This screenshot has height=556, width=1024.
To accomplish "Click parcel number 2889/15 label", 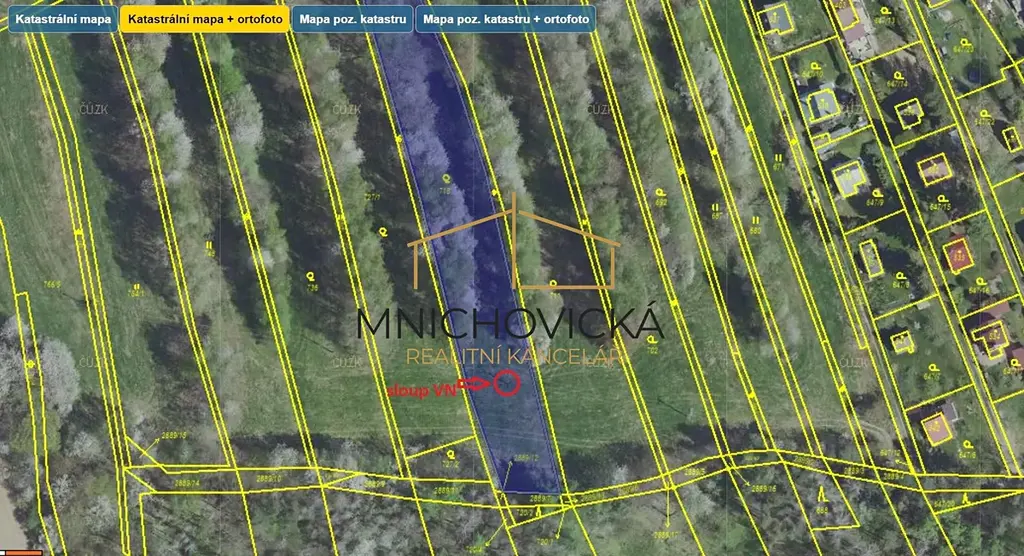I will tap(174, 435).
